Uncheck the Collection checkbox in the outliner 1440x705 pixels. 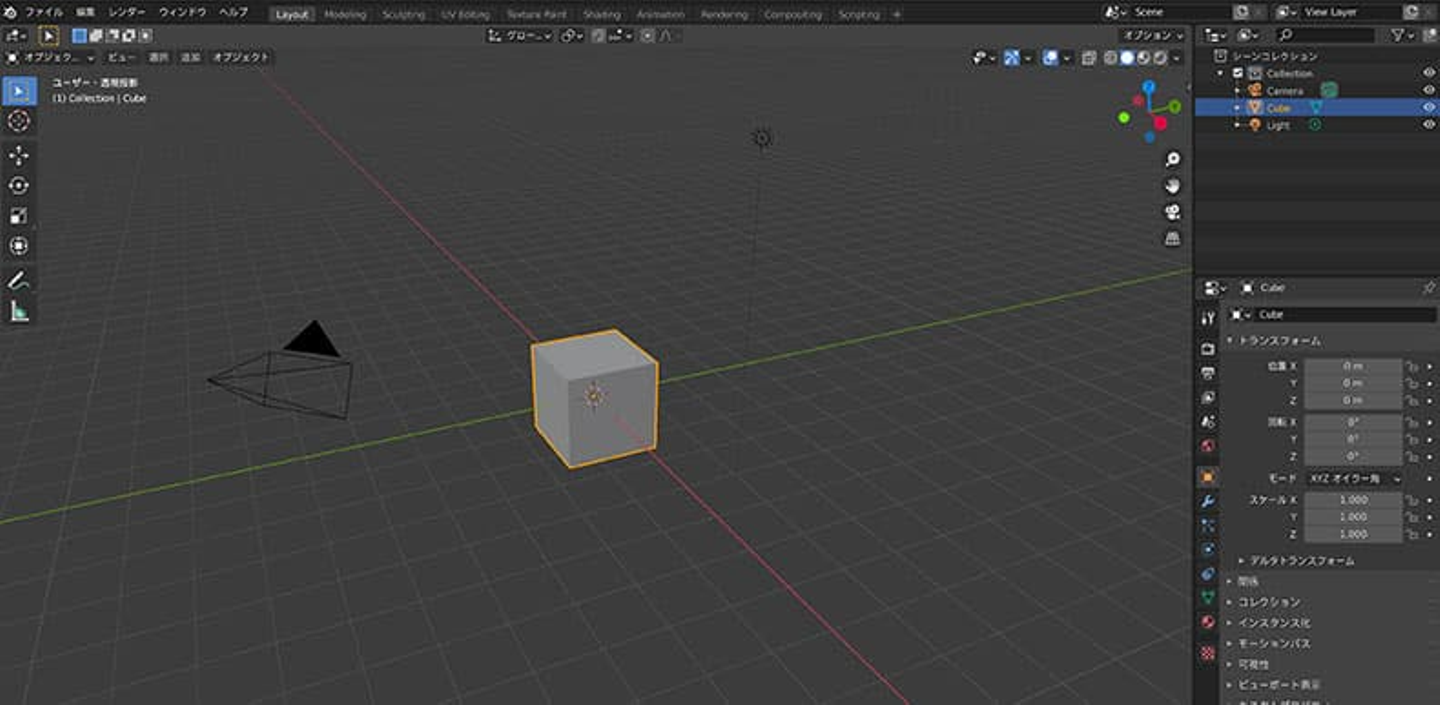1238,73
